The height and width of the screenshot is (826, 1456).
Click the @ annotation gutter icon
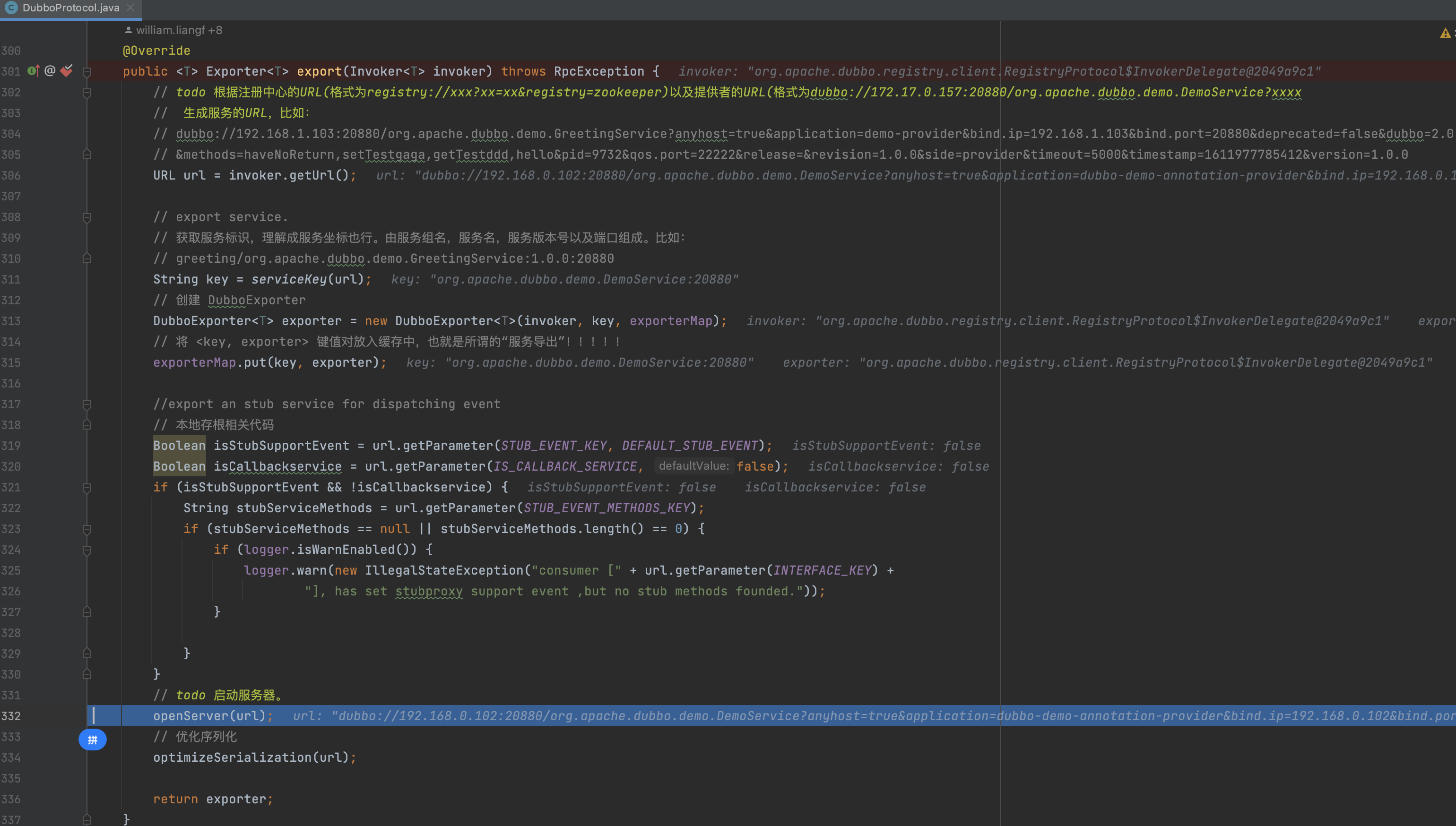coord(50,71)
